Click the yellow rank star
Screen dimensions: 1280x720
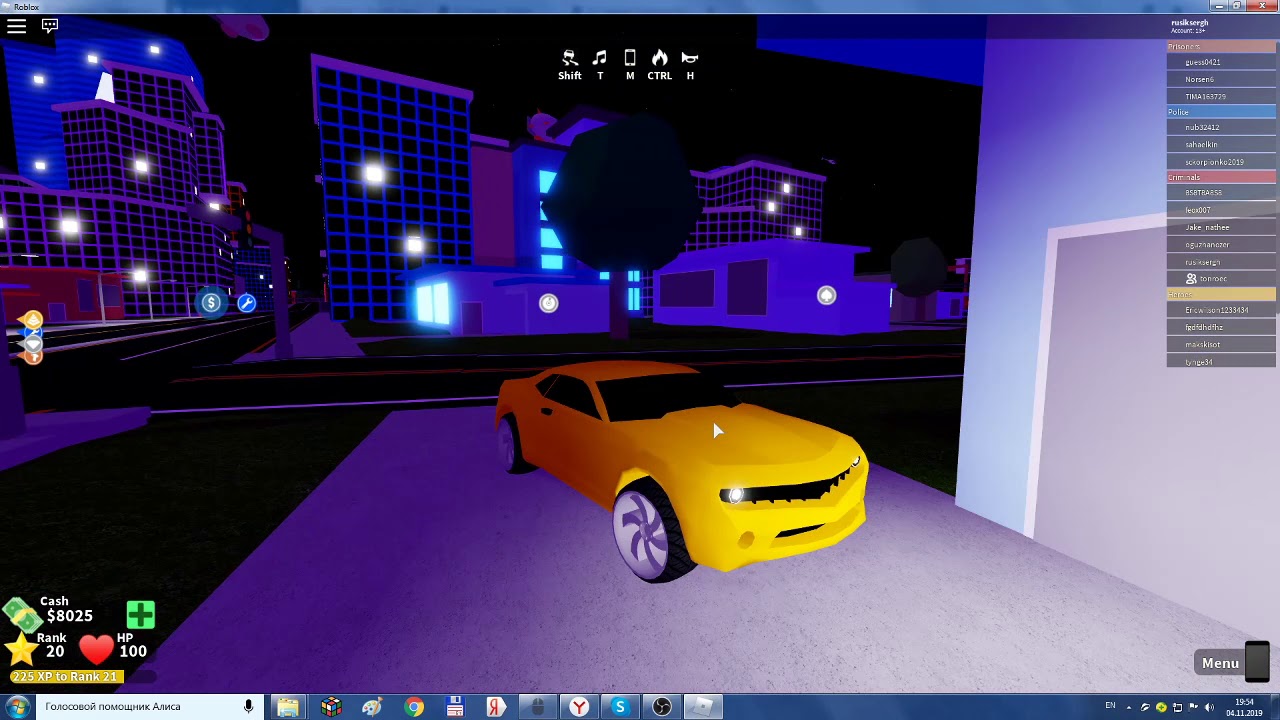click(20, 650)
